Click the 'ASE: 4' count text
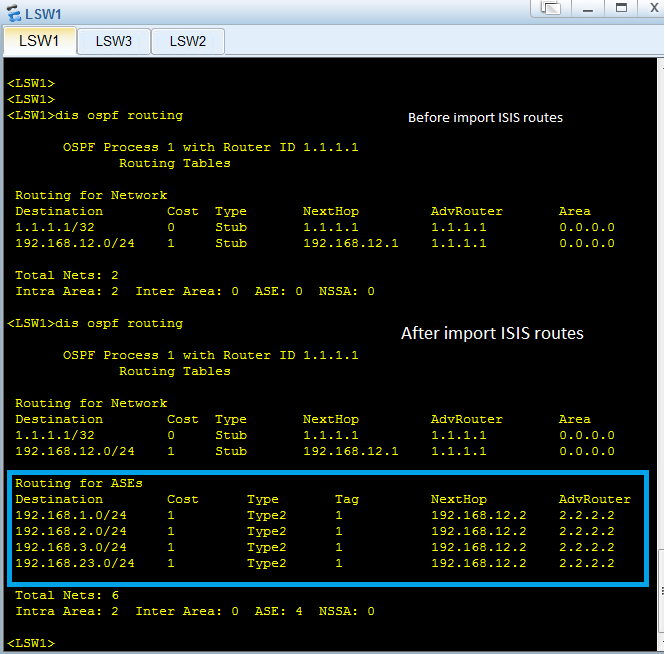 click(x=279, y=611)
